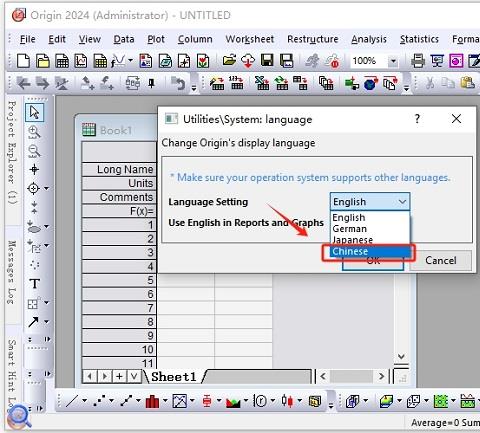The image size is (480, 433).
Task: Click previous sheet arrow button
Action: (x=90, y=377)
